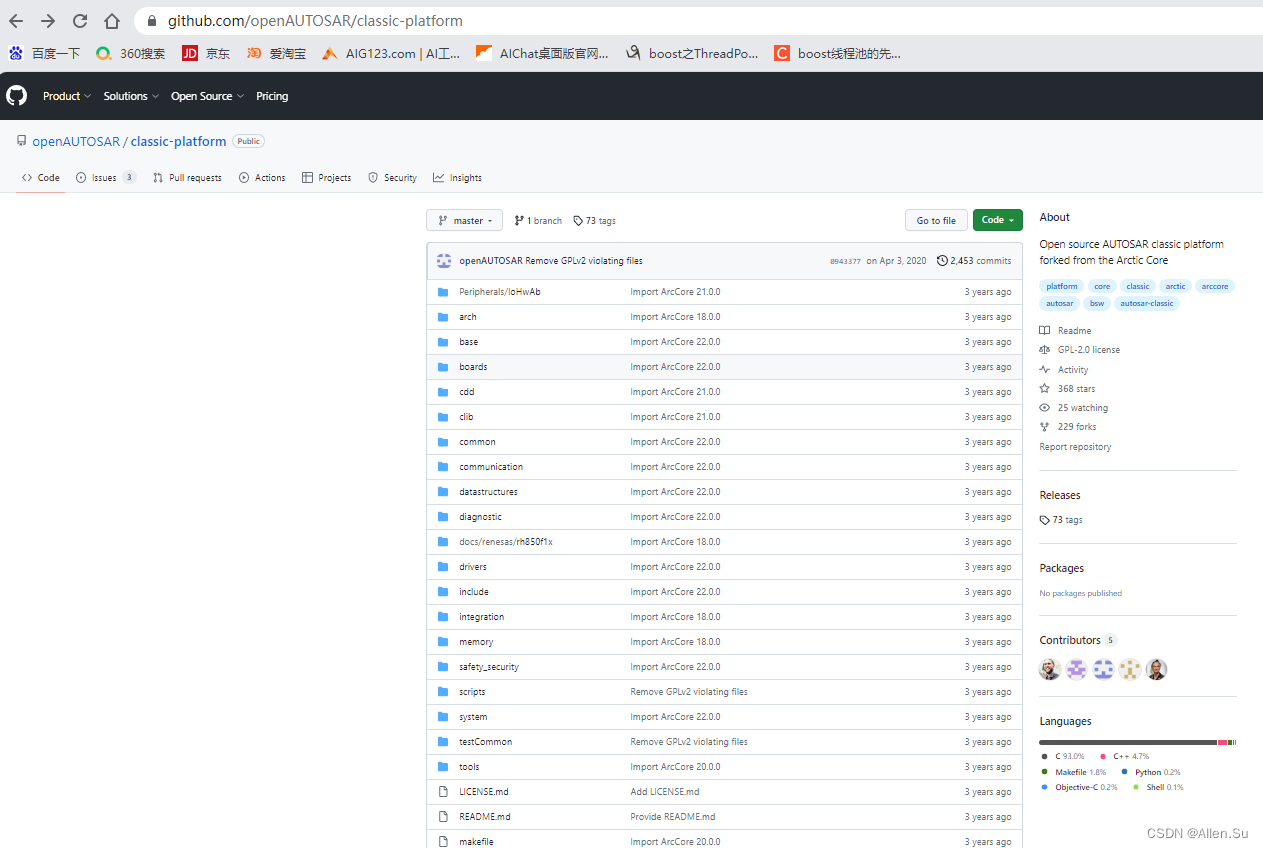Open the arch folder icon

[443, 317]
